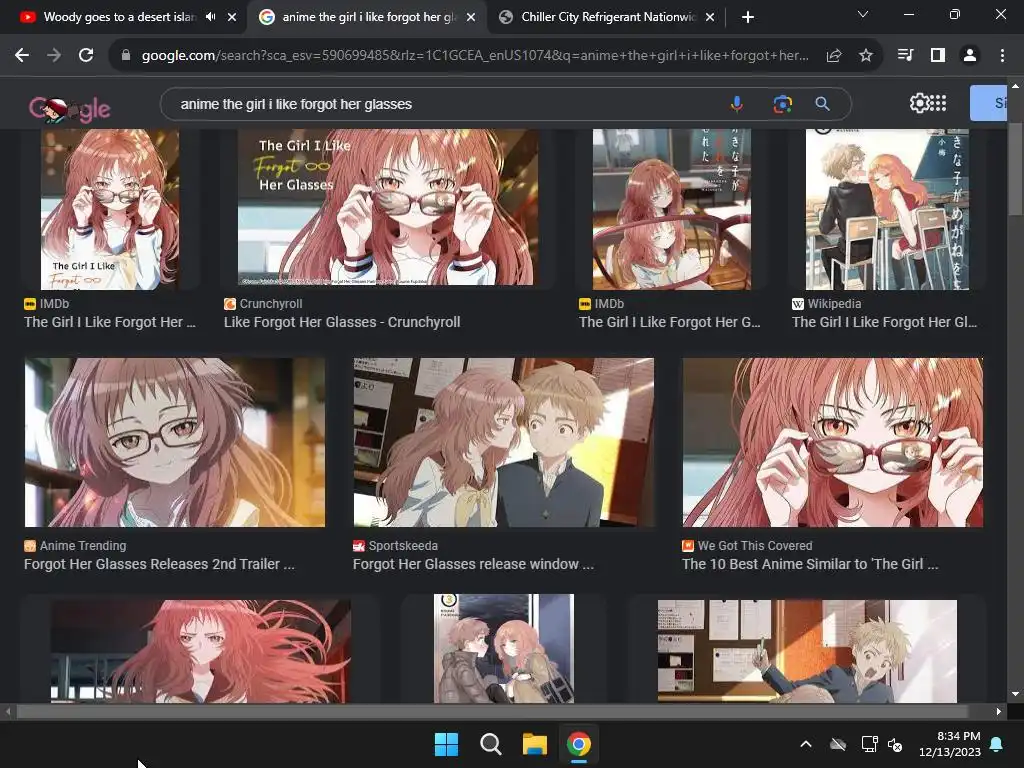The image size is (1024, 768).
Task: Open the tab search dropdown chevron
Action: 863,14
